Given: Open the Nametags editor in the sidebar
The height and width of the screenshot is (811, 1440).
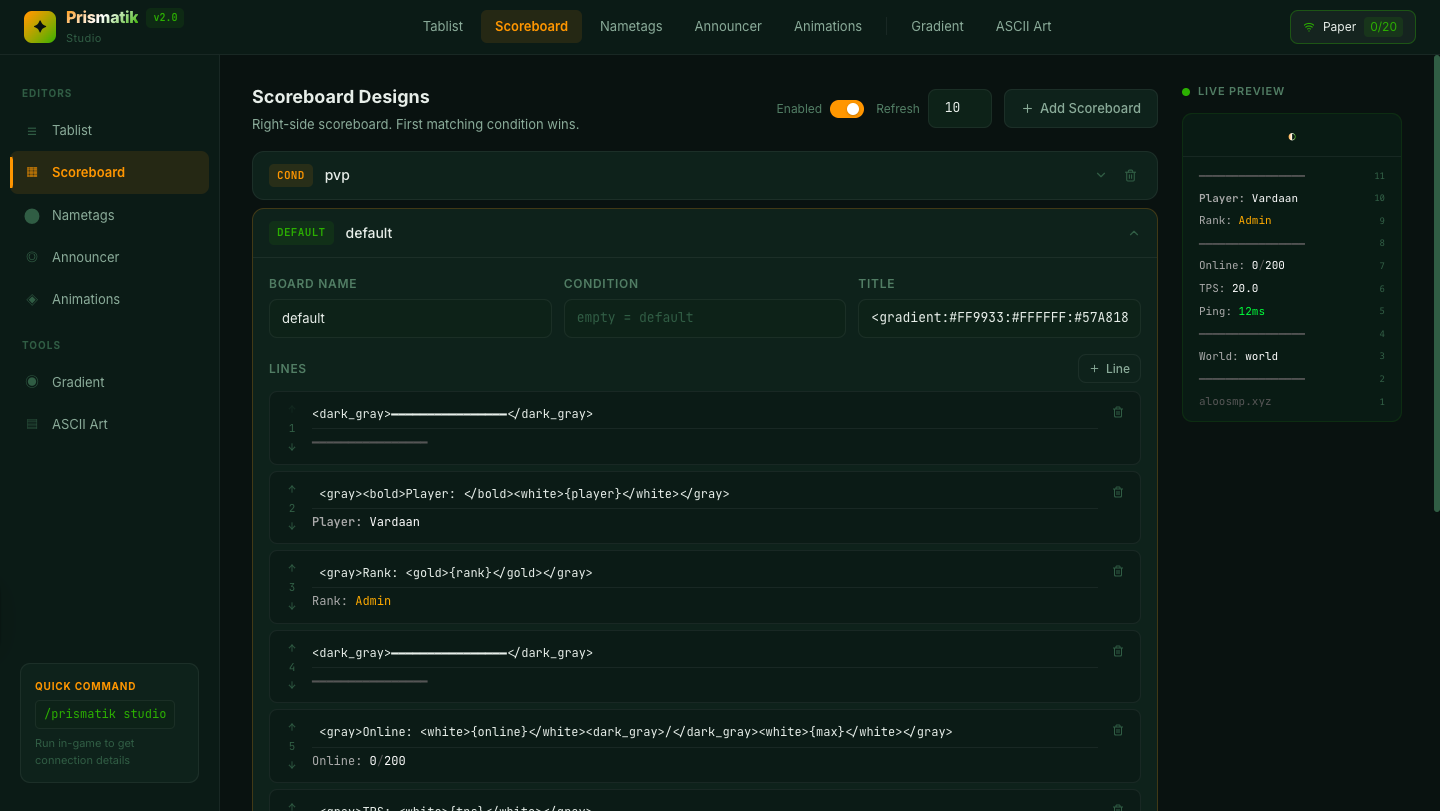Looking at the screenshot, I should [110, 215].
